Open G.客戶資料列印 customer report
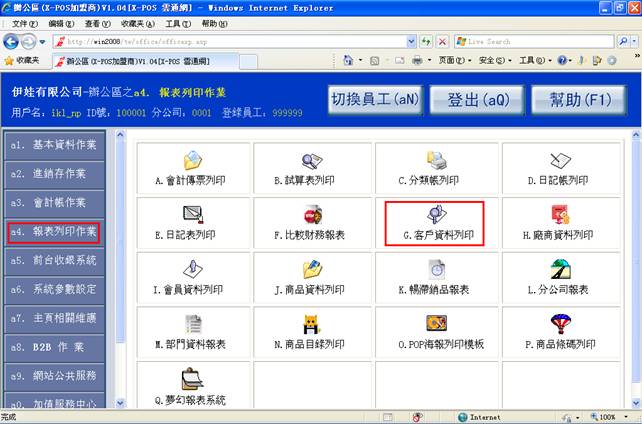Image resolution: width=642 pixels, height=424 pixels. tap(436, 214)
